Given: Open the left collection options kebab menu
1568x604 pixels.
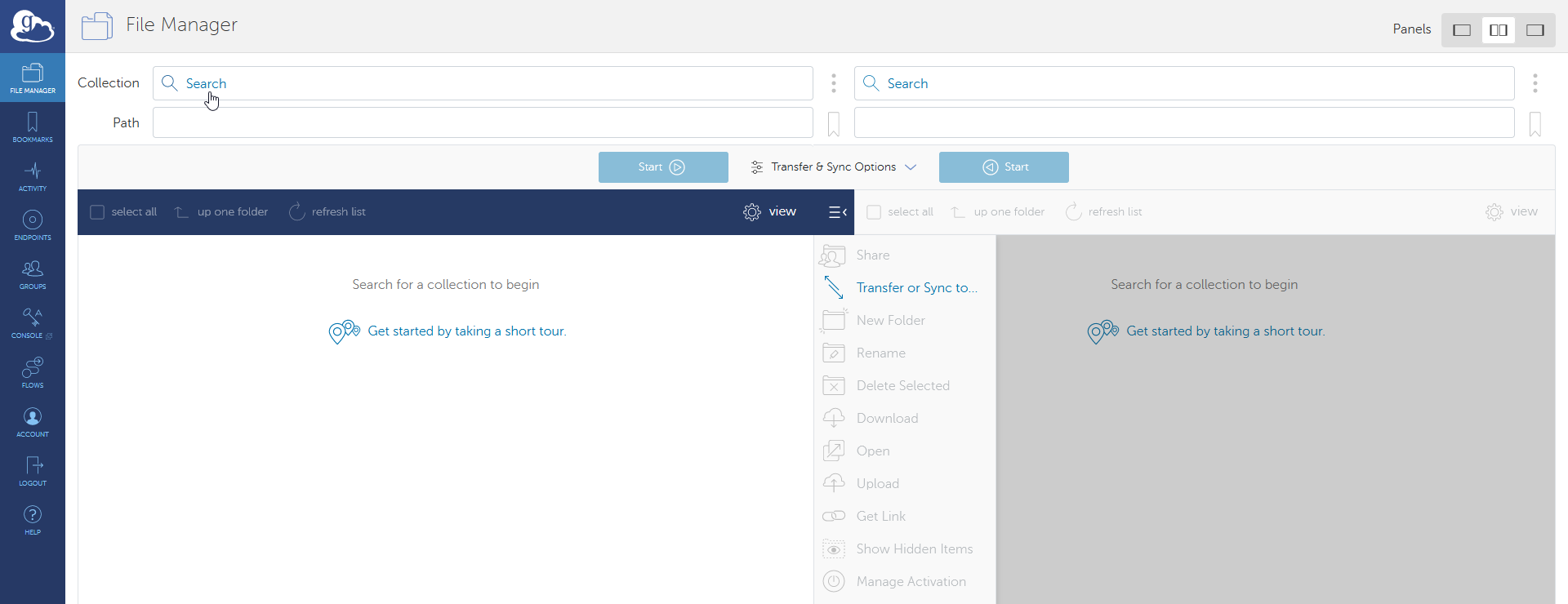Looking at the screenshot, I should (x=833, y=82).
